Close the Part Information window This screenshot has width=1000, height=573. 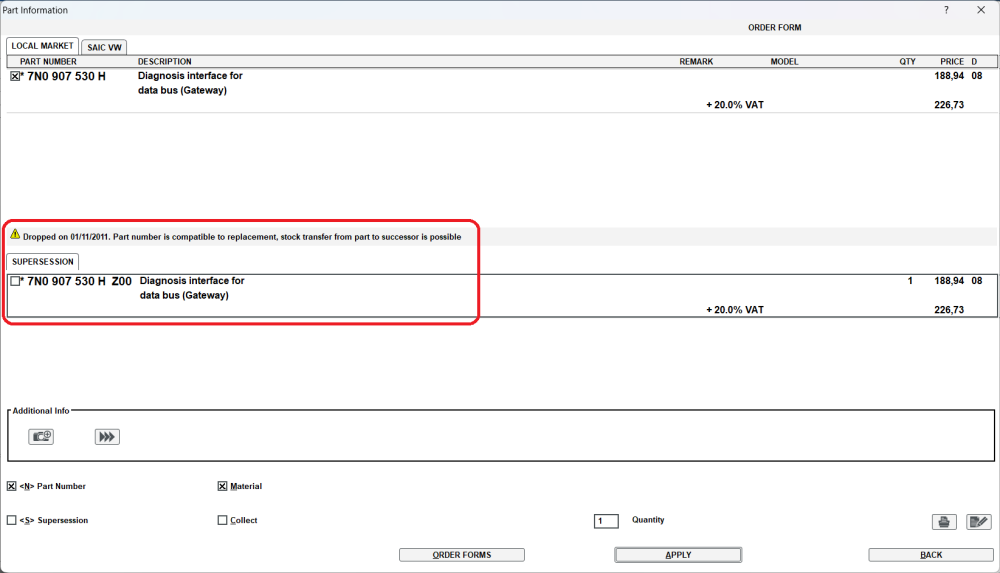coord(981,10)
